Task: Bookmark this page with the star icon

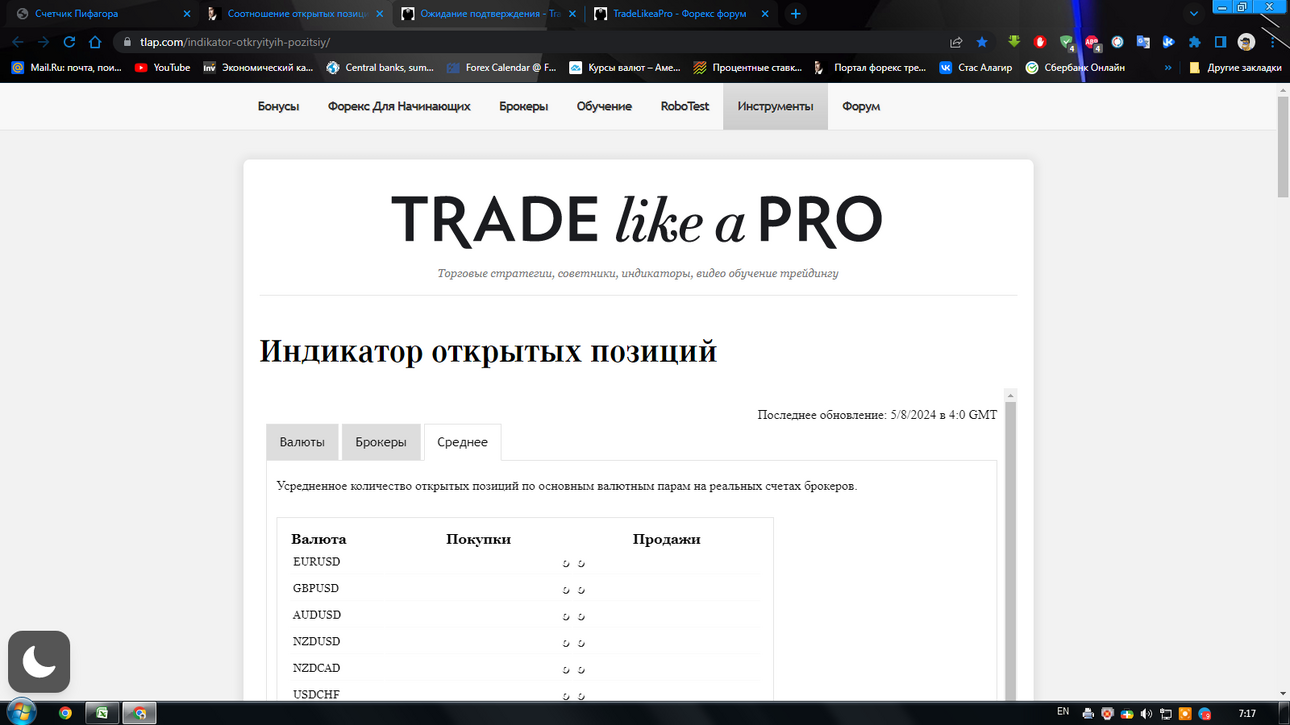Action: point(982,42)
